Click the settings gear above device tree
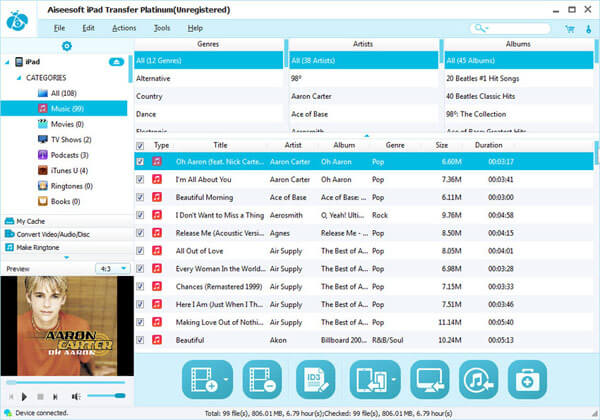Screen dimensions: 600x420 67,46
